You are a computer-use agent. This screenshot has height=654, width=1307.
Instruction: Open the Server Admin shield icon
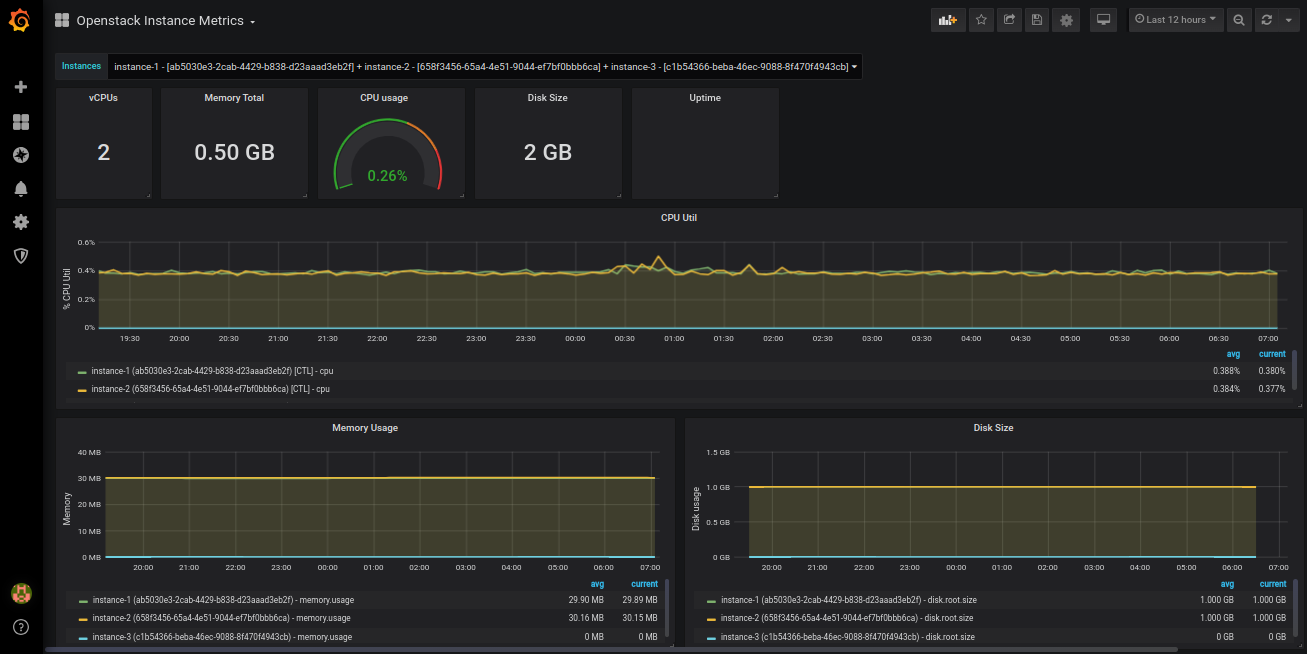coord(20,256)
